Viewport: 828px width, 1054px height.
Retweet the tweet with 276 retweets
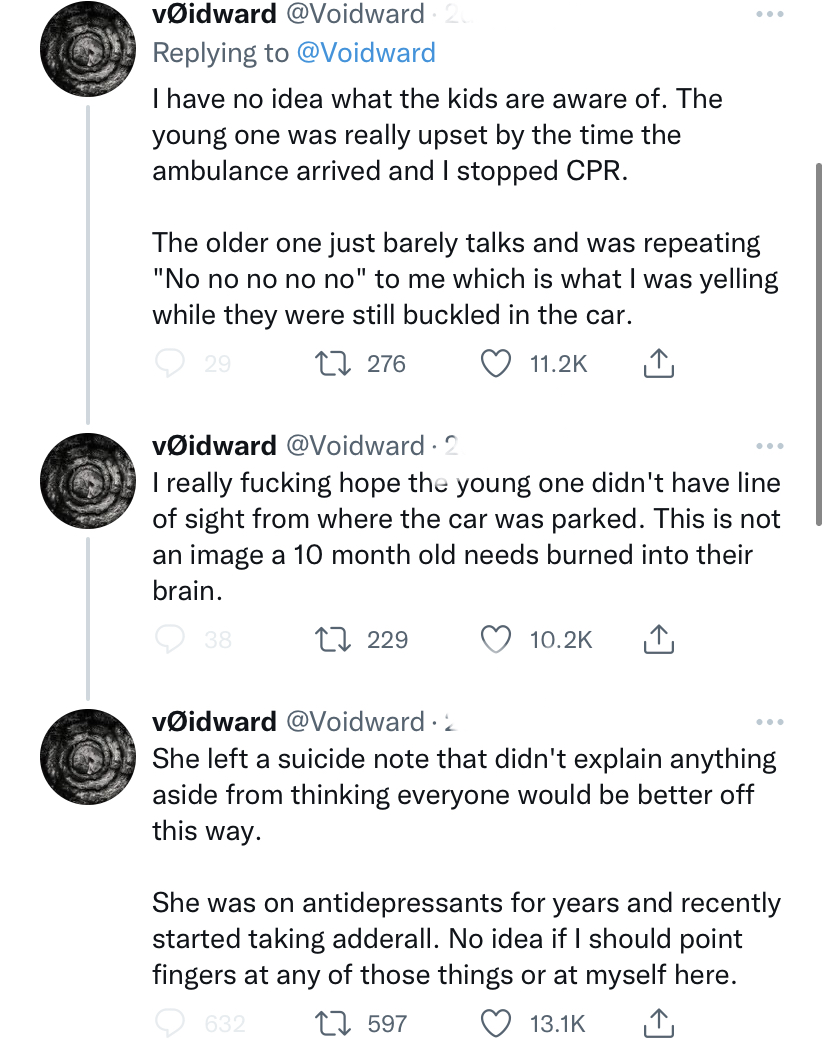(331, 364)
